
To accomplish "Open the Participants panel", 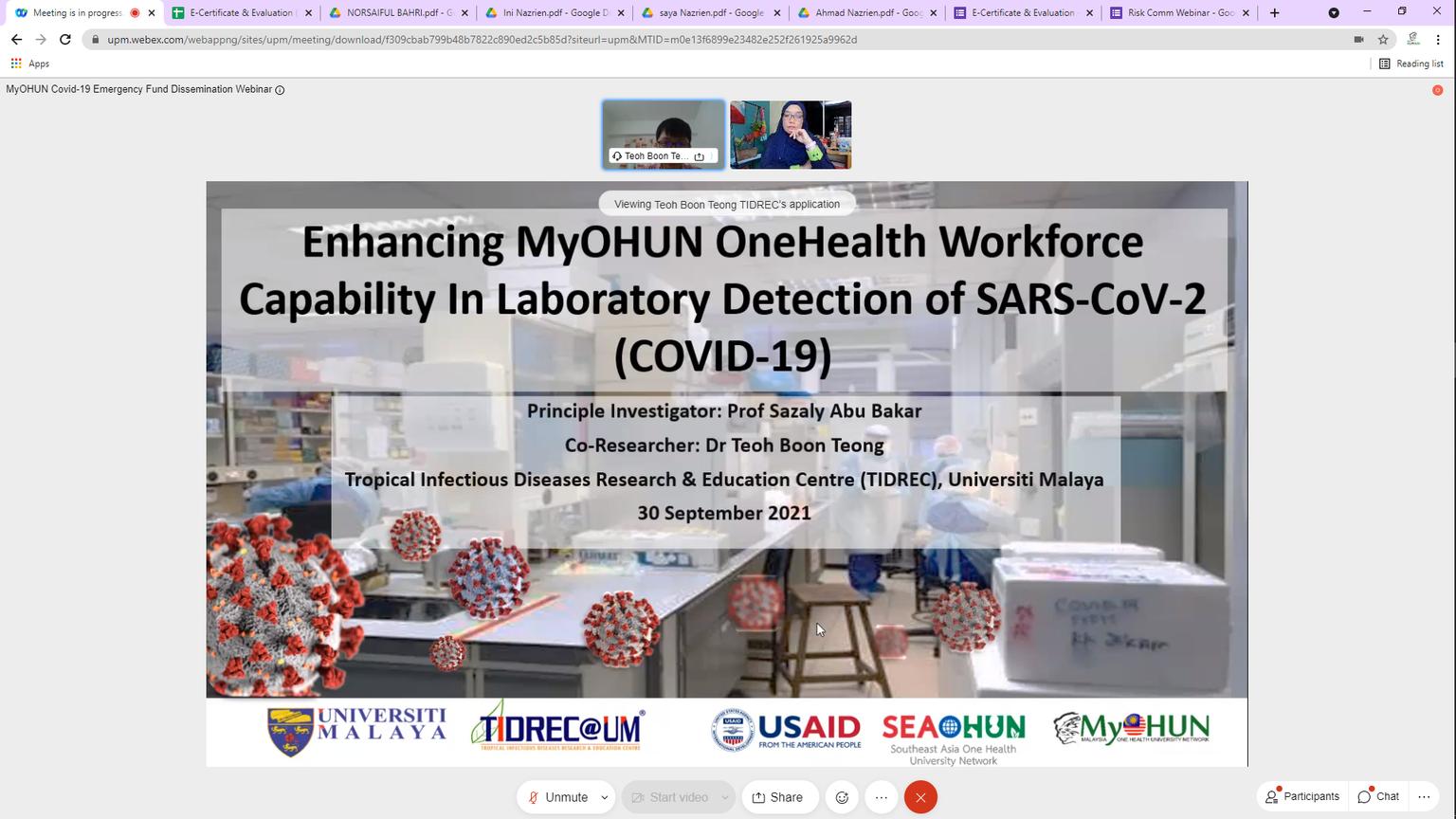I will pos(1302,796).
